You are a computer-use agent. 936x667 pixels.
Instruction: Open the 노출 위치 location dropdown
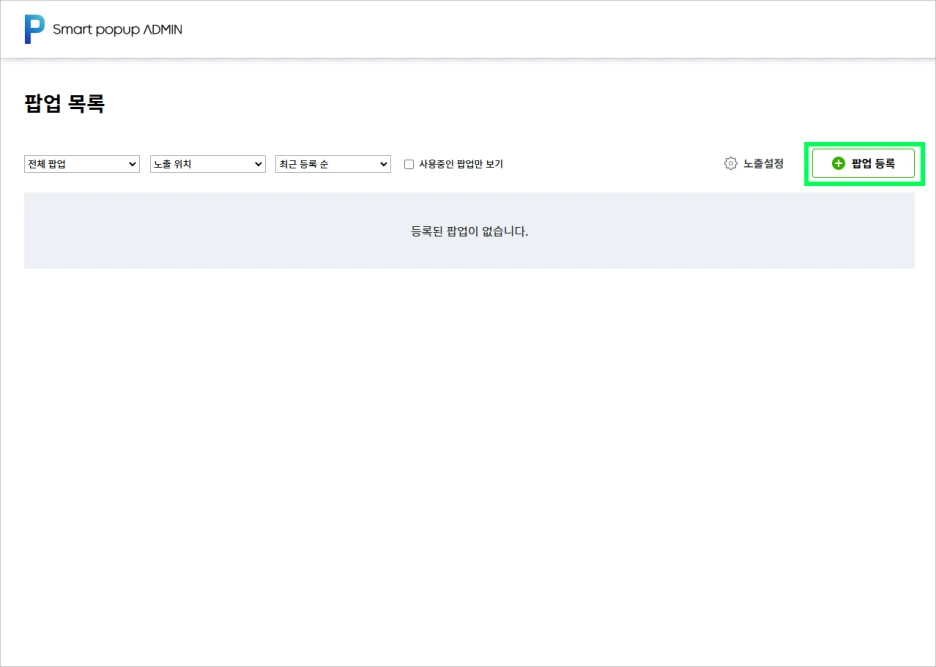(207, 163)
